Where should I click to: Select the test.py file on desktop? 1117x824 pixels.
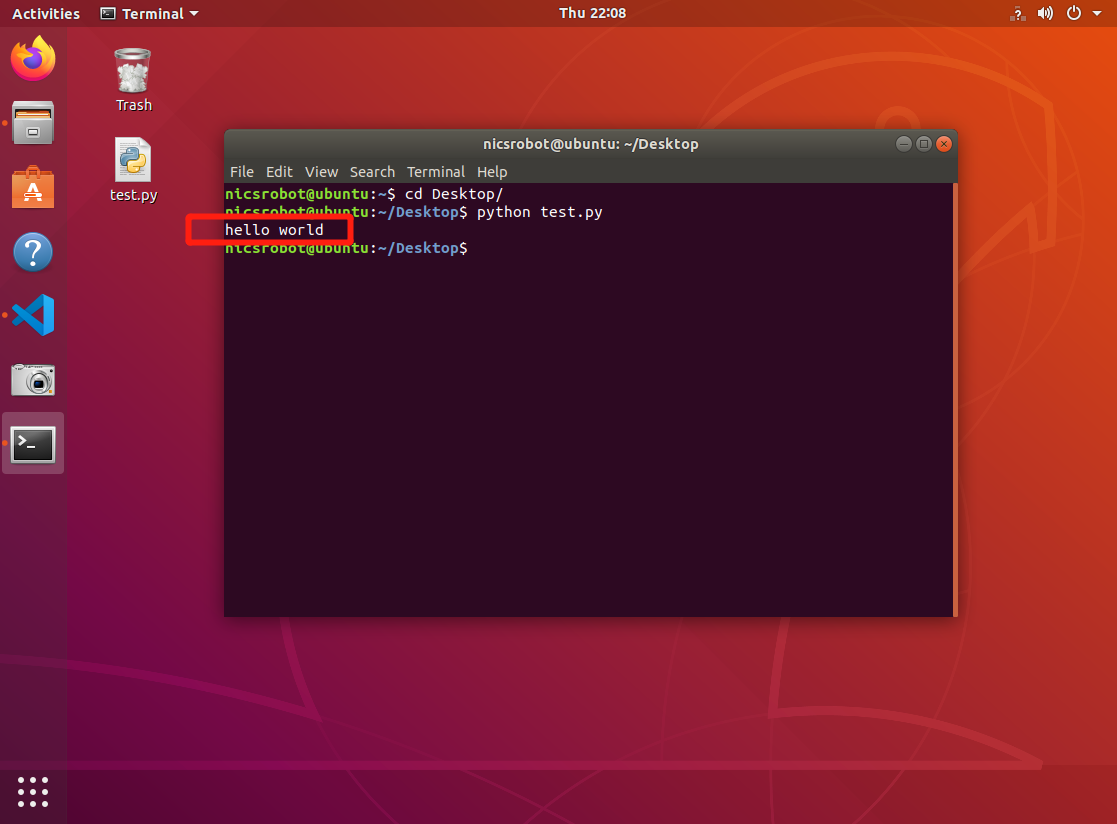[x=133, y=170]
